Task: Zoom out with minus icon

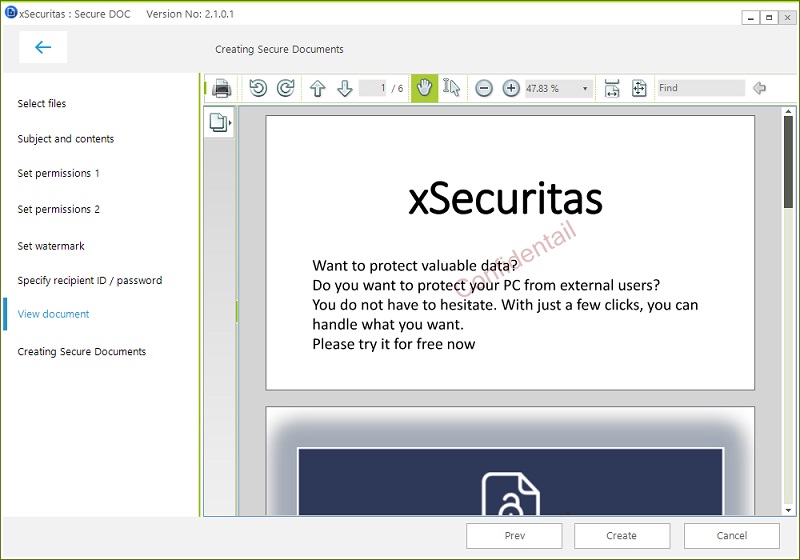Action: (484, 88)
